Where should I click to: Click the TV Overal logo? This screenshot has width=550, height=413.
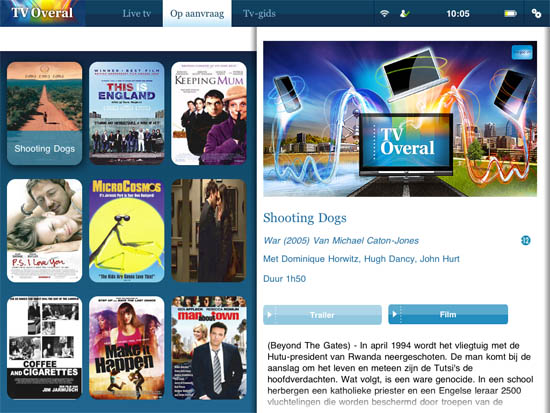pos(42,13)
